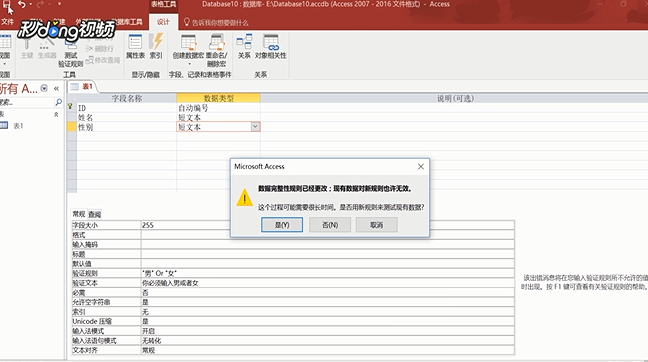Select 表1 in the navigation pane

click(18, 126)
